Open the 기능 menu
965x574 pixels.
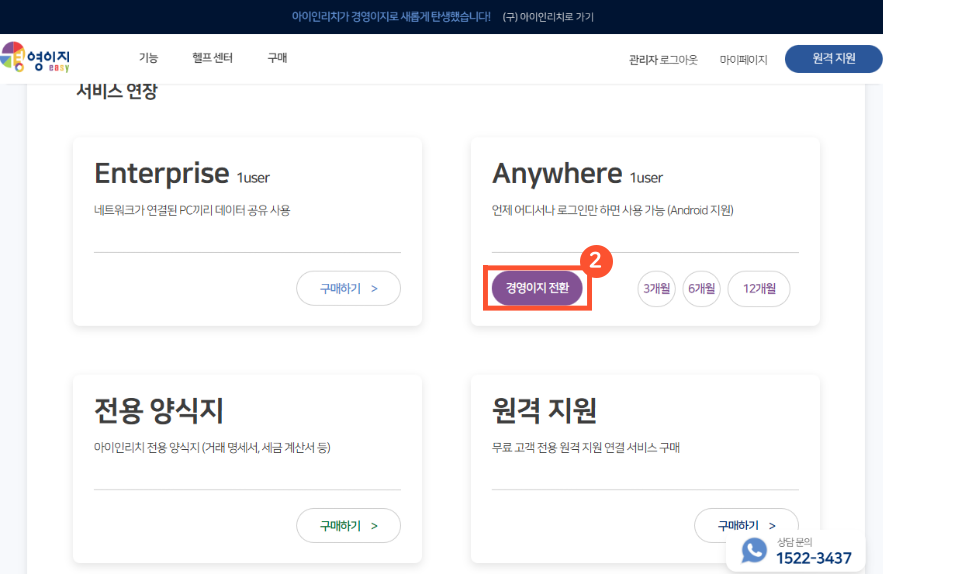[x=148, y=59]
